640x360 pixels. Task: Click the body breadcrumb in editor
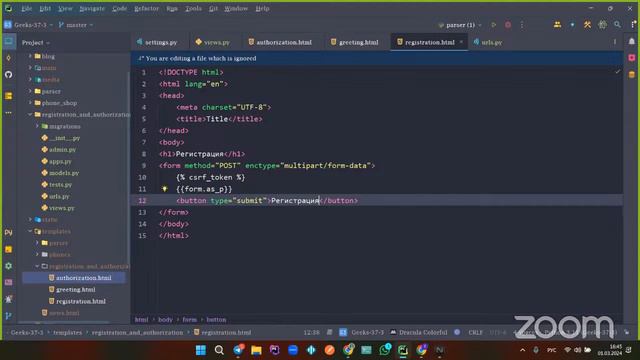(165, 320)
